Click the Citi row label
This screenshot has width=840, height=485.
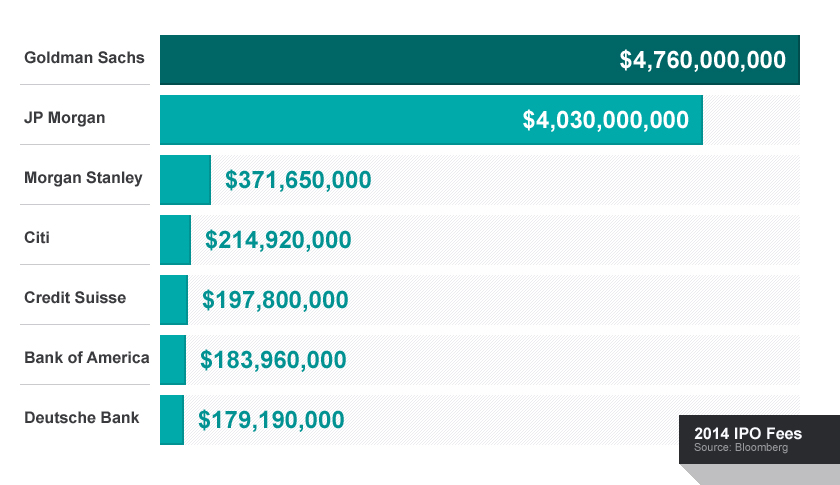point(37,238)
